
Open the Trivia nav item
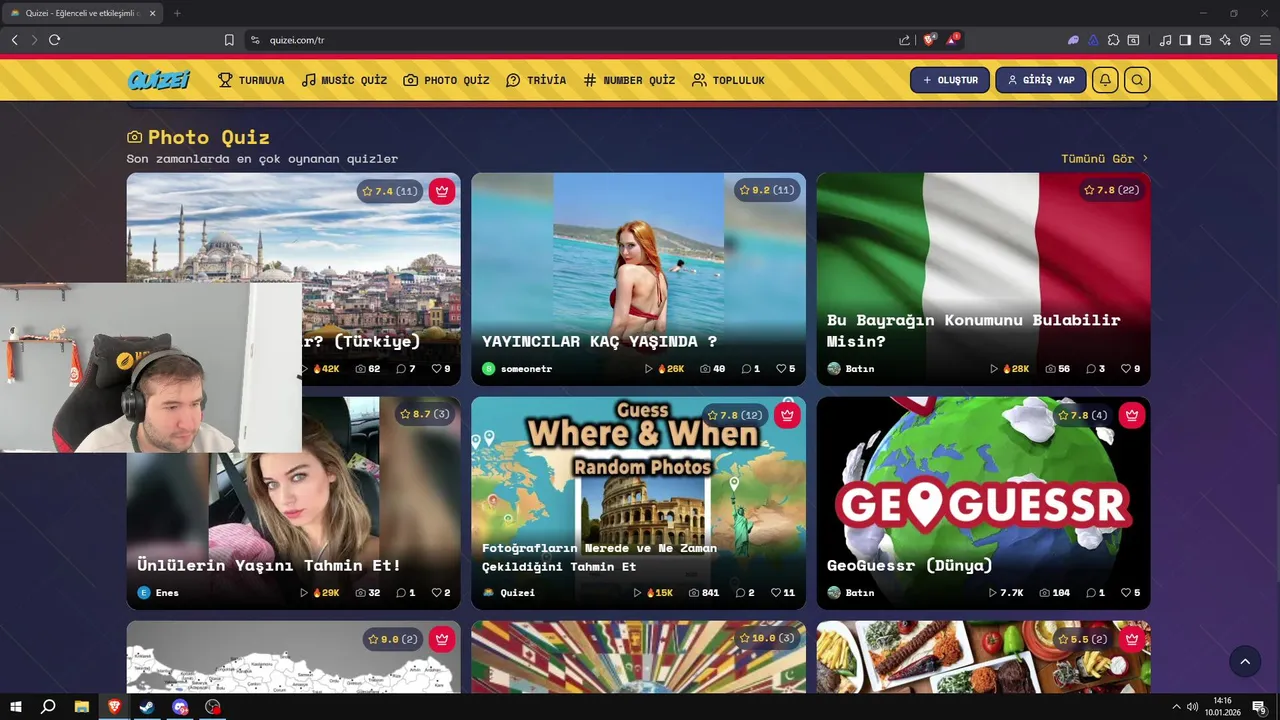(x=536, y=80)
